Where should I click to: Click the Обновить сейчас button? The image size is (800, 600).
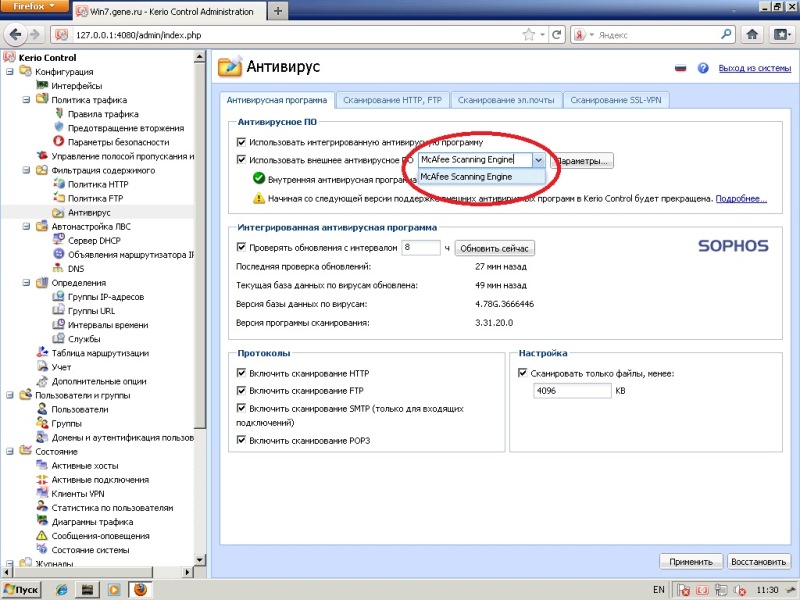[495, 248]
